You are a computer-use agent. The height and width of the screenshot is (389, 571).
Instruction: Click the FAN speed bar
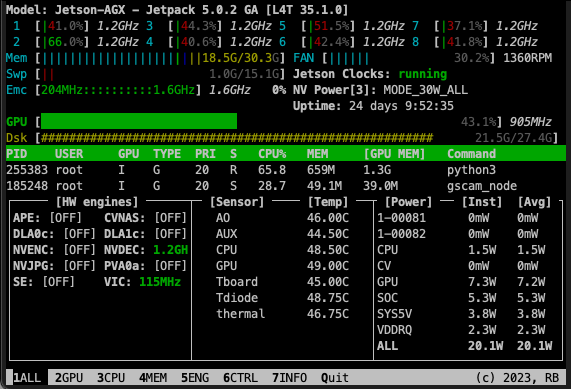click(409, 58)
